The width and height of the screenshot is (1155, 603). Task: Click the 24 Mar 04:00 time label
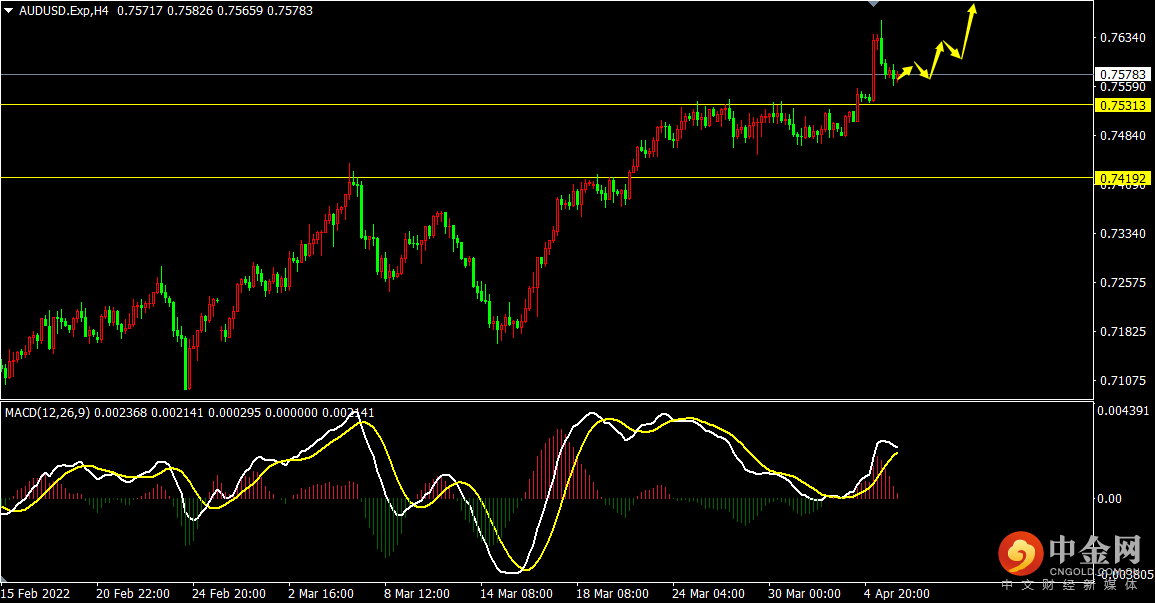coord(709,593)
